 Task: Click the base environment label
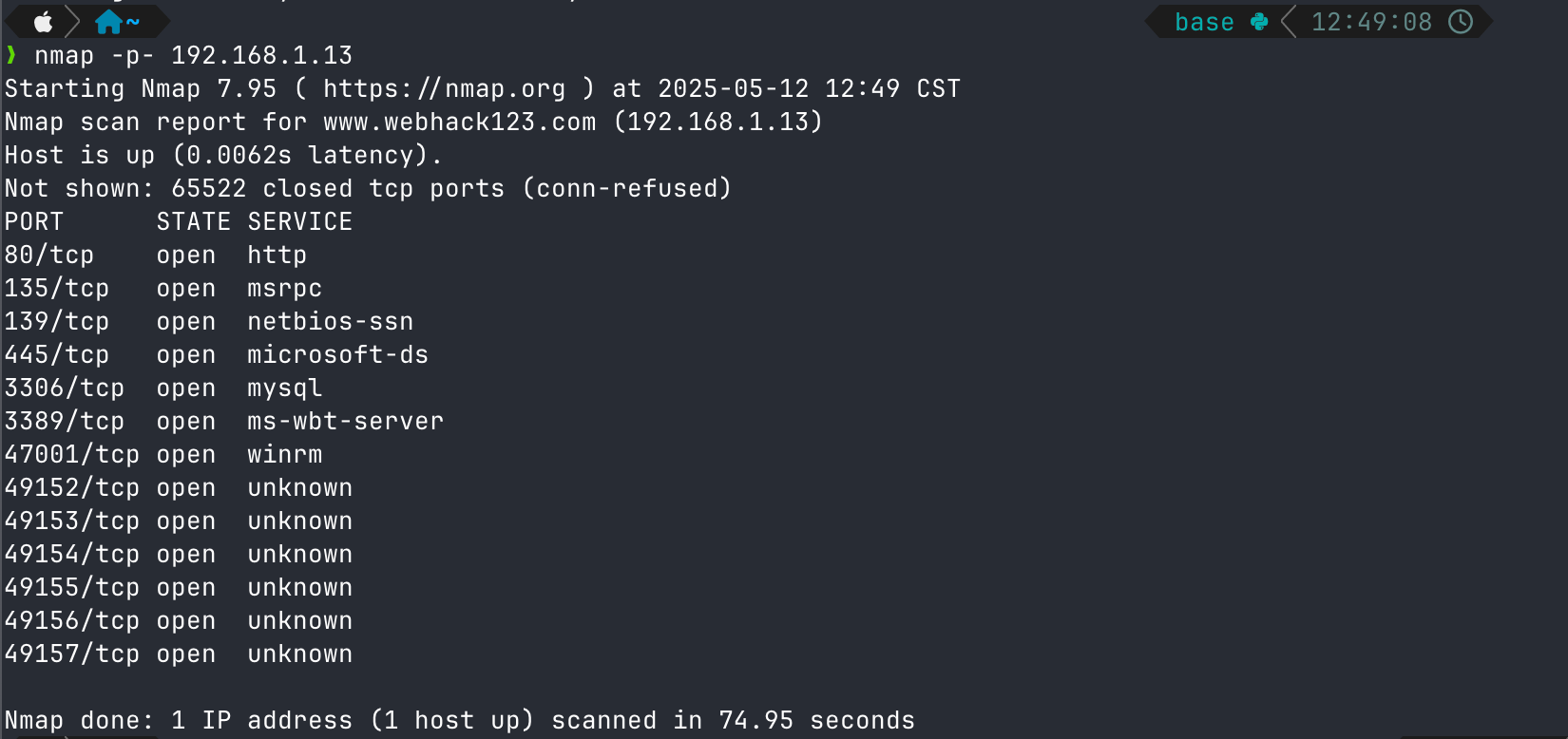point(1204,22)
